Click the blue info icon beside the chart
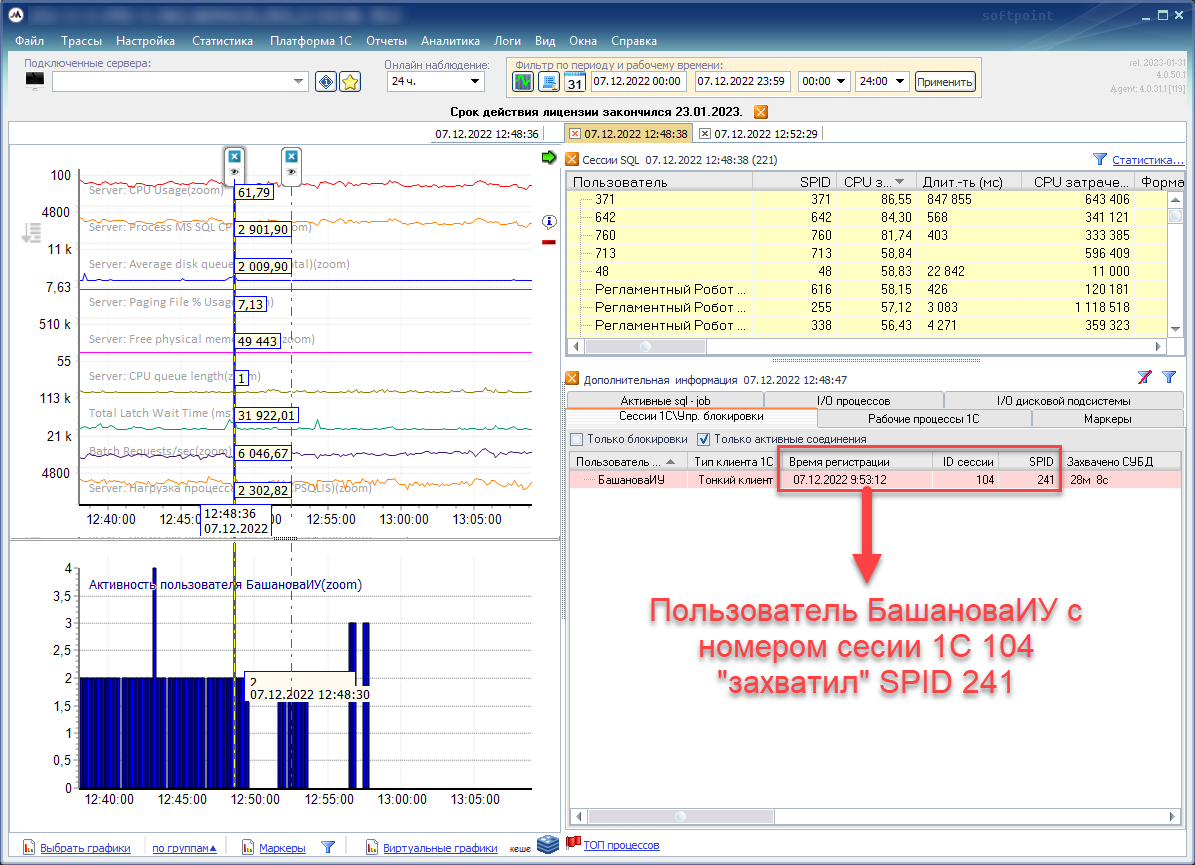Image resolution: width=1195 pixels, height=865 pixels. pyautogui.click(x=548, y=221)
